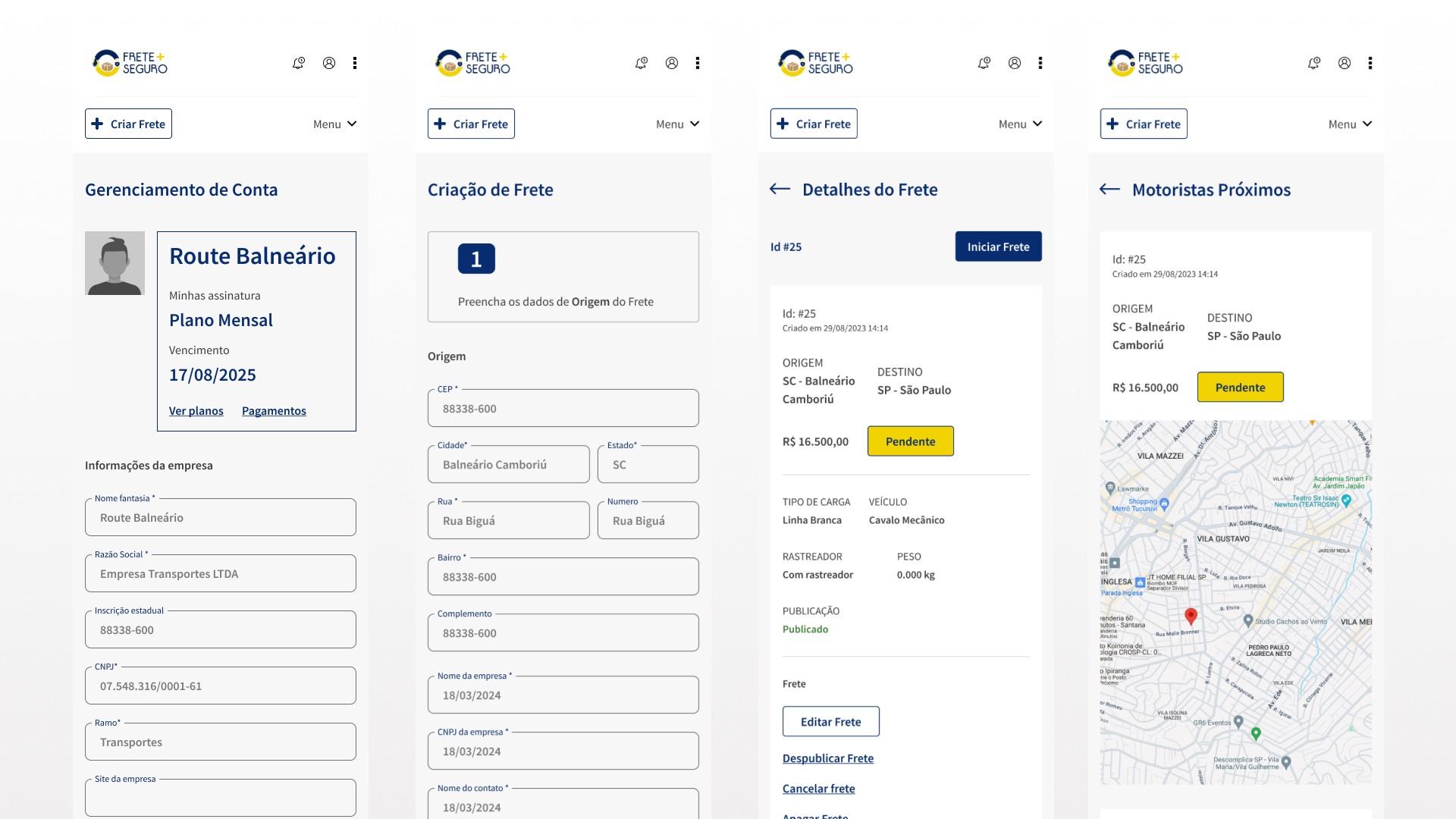
Task: Open the Pagamentos link
Action: 274,411
